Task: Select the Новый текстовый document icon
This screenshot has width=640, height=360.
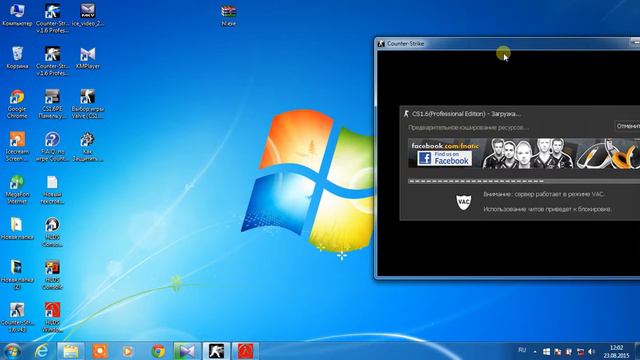Action: [52, 189]
